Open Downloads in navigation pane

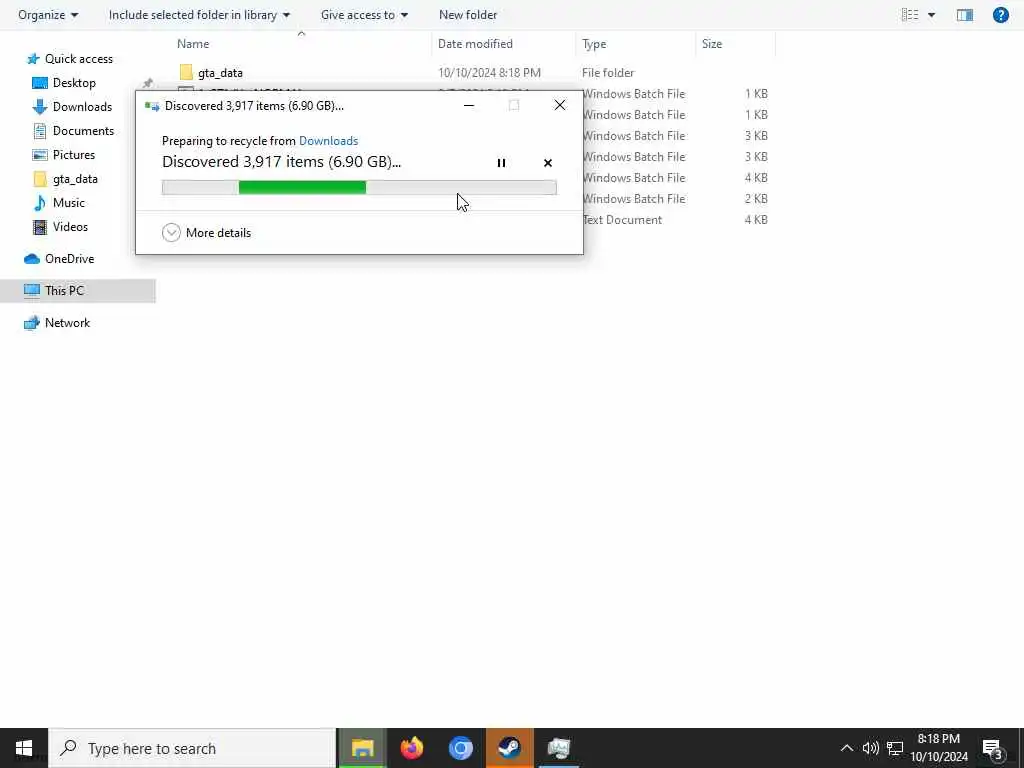[x=72, y=106]
